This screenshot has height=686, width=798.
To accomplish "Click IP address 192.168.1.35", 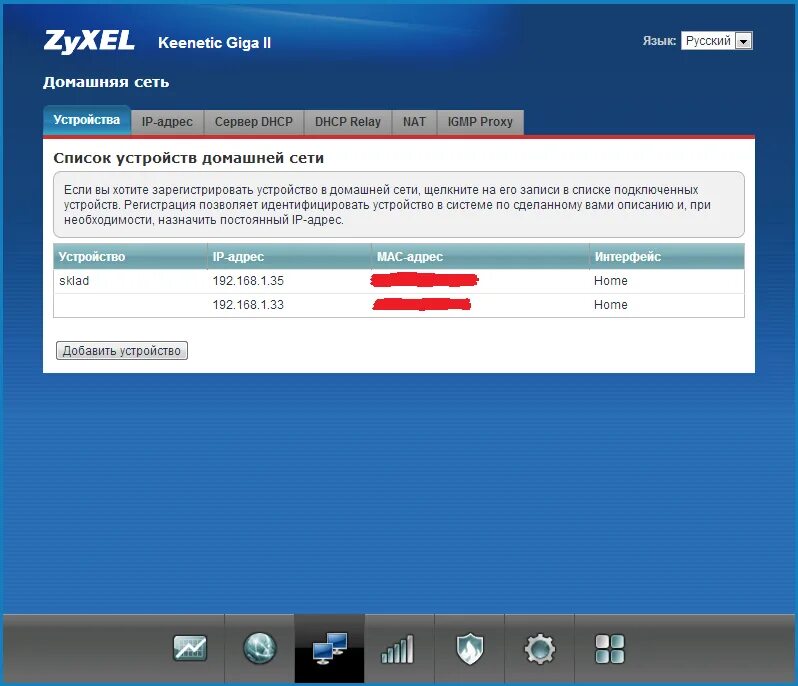I will [x=248, y=281].
